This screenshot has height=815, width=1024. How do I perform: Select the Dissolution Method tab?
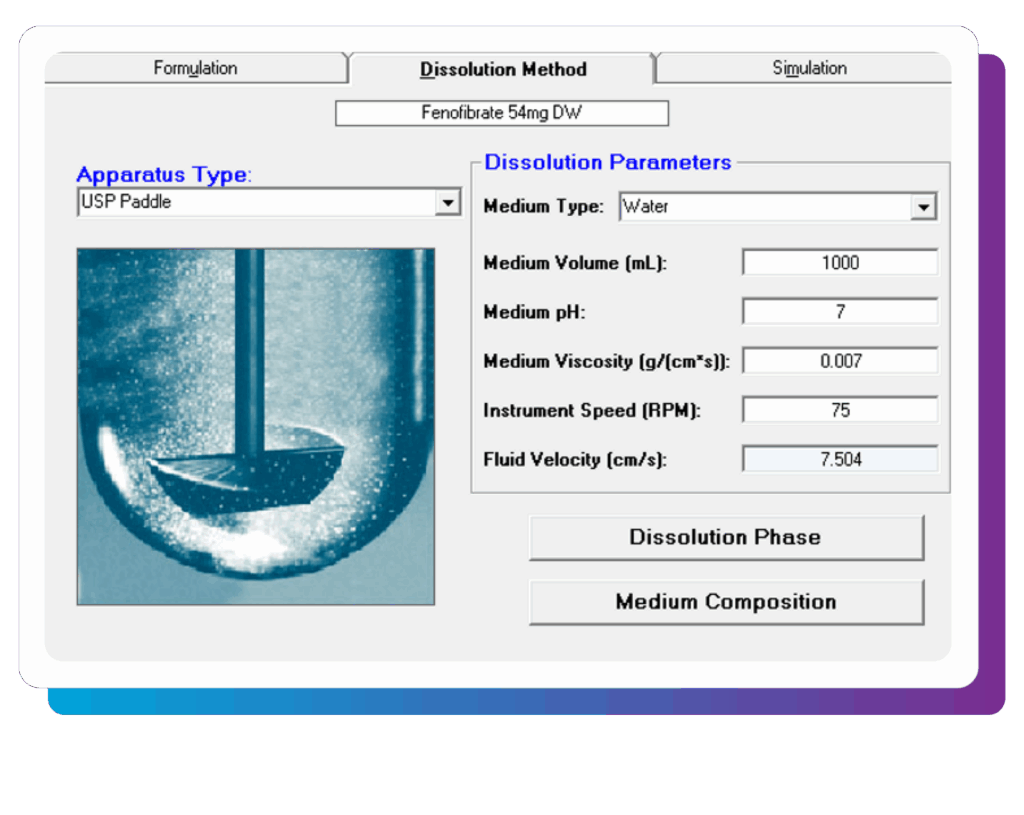click(x=503, y=69)
